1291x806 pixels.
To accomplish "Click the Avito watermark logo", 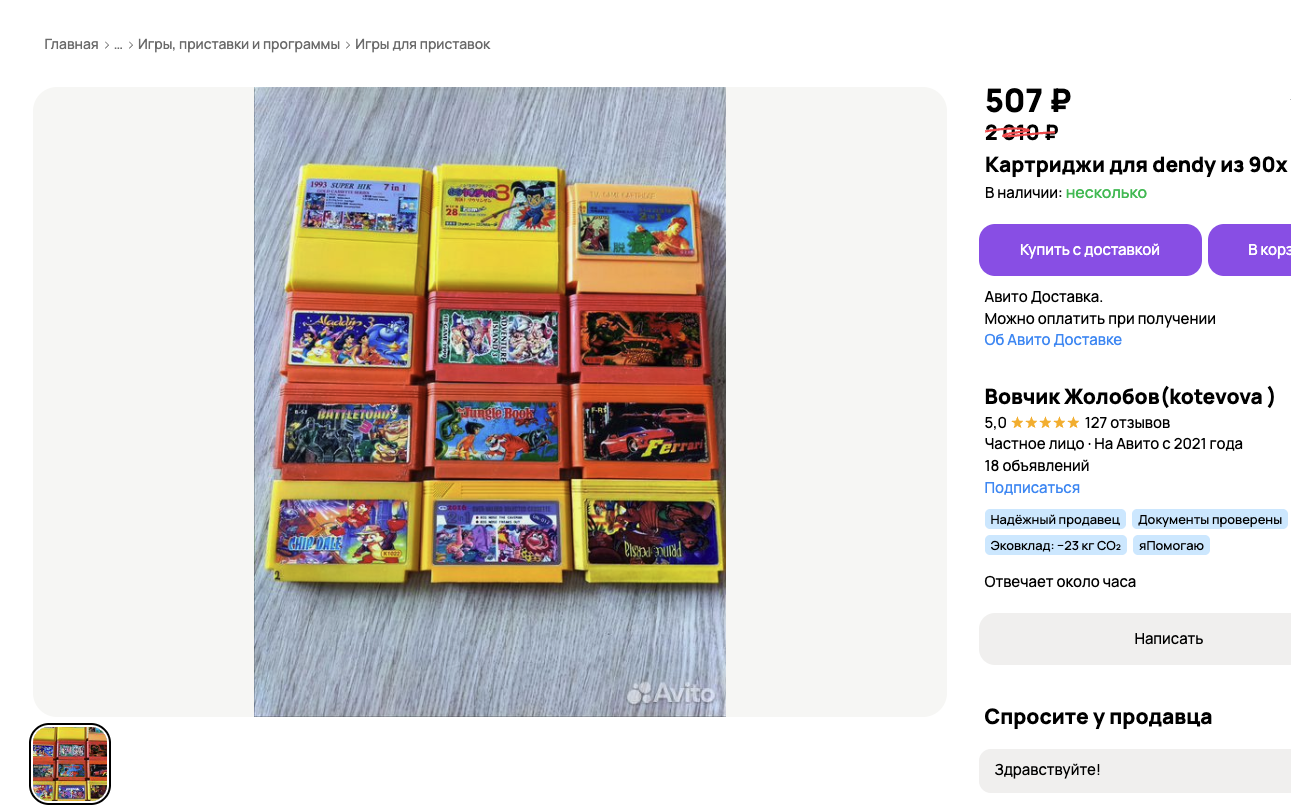I will point(671,693).
